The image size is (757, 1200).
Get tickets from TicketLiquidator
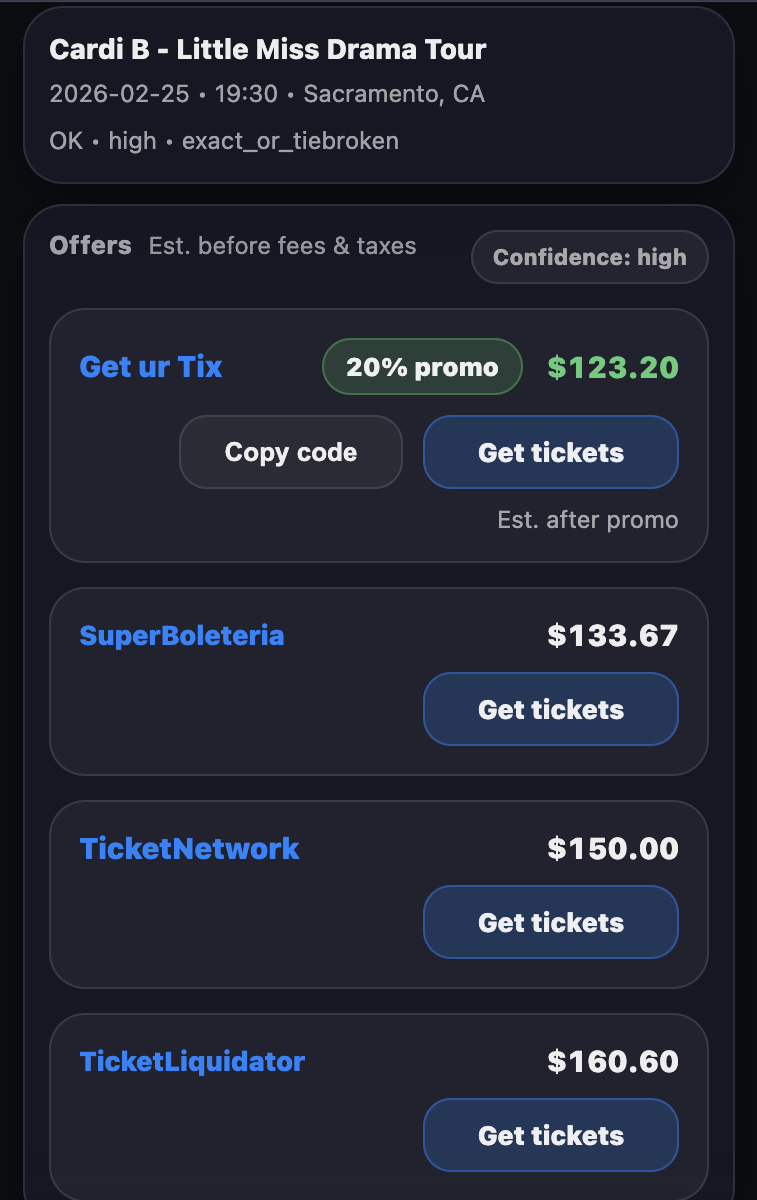(x=550, y=1135)
